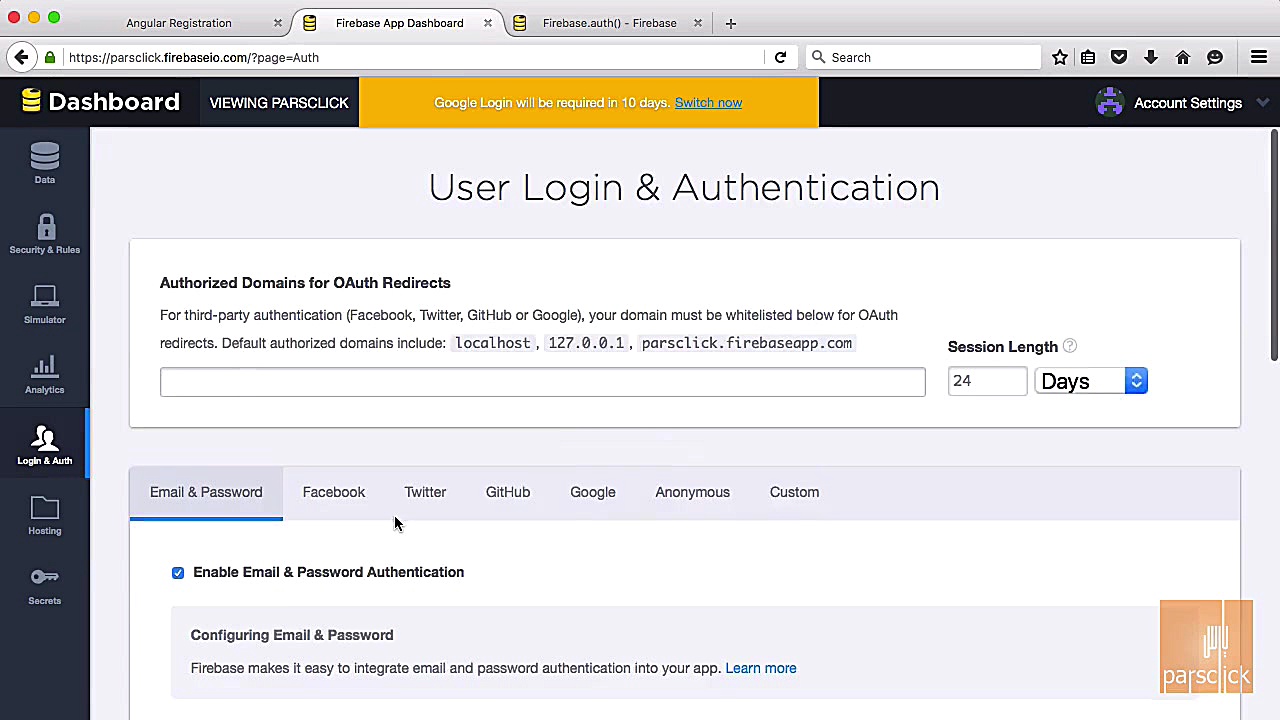Switch to the Facebook auth tab
The width and height of the screenshot is (1280, 720).
[x=334, y=492]
